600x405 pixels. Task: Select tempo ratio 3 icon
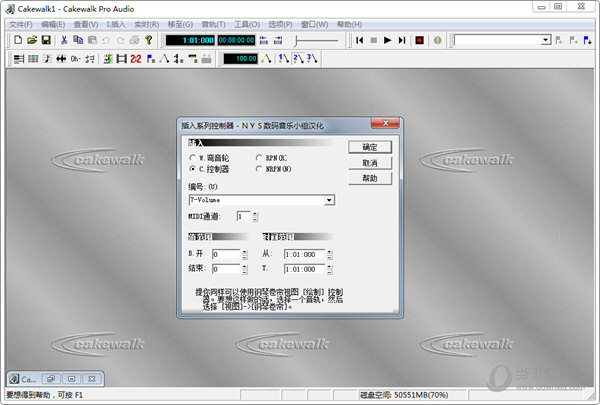click(x=312, y=59)
